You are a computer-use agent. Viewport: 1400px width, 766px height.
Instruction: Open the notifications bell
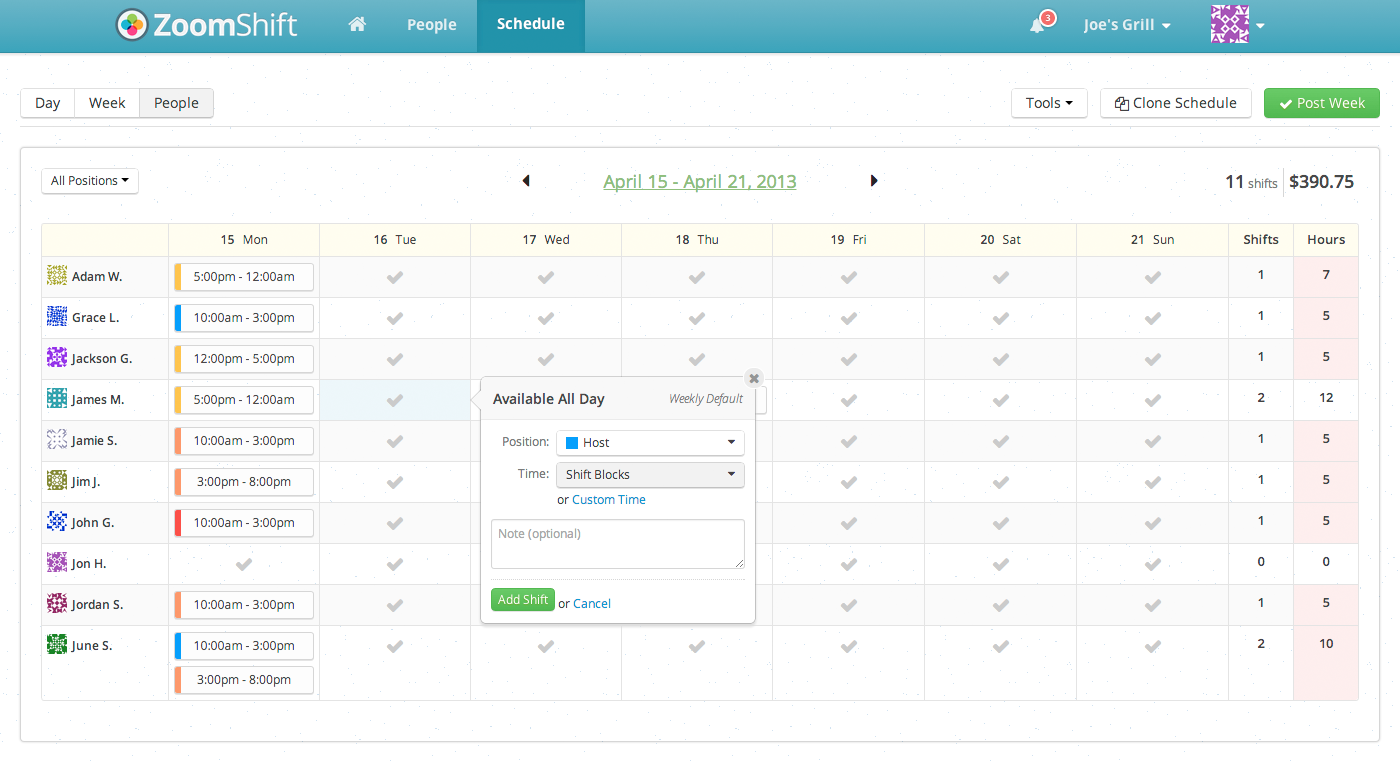(x=1037, y=25)
